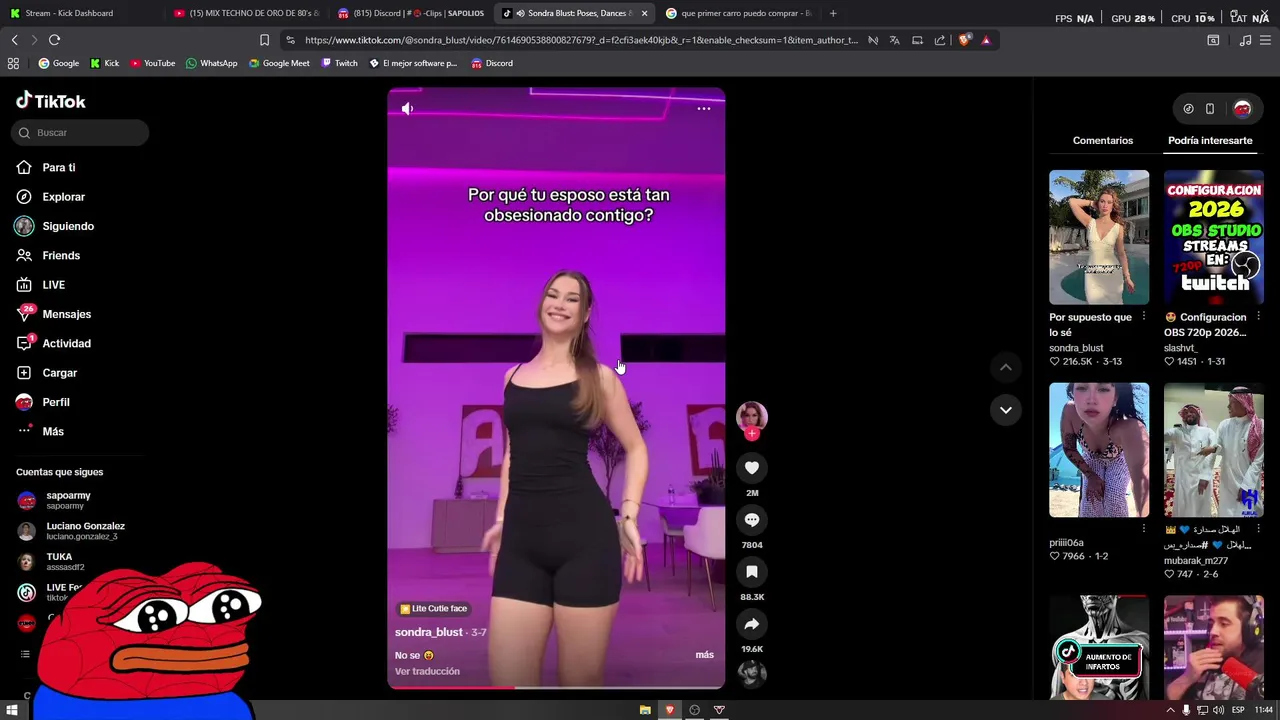
Task: Open a new browser tab with plus
Action: coord(833,13)
